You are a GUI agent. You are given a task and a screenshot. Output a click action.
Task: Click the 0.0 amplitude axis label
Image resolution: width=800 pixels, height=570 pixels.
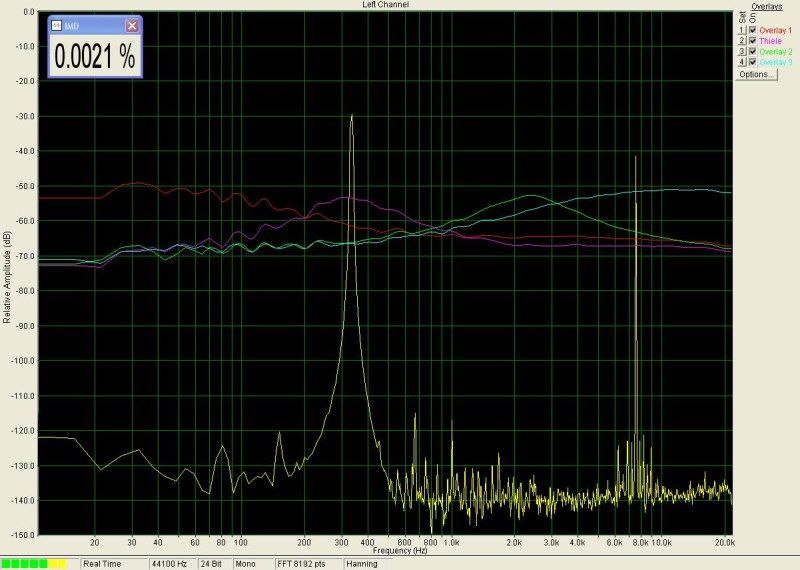[x=29, y=11]
